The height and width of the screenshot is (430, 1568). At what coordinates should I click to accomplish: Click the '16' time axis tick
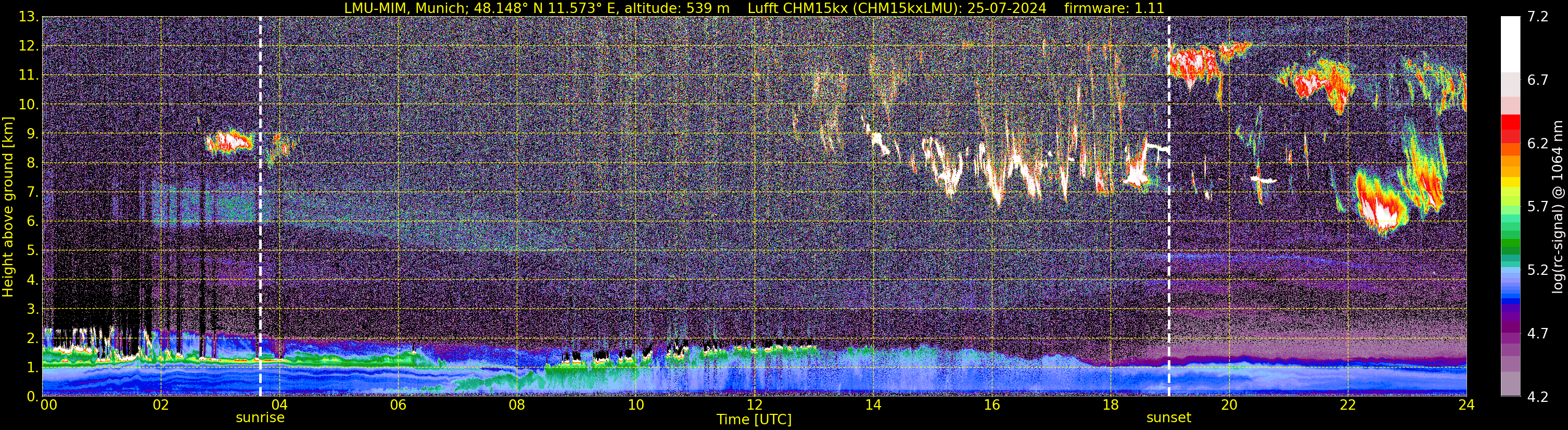coord(991,405)
